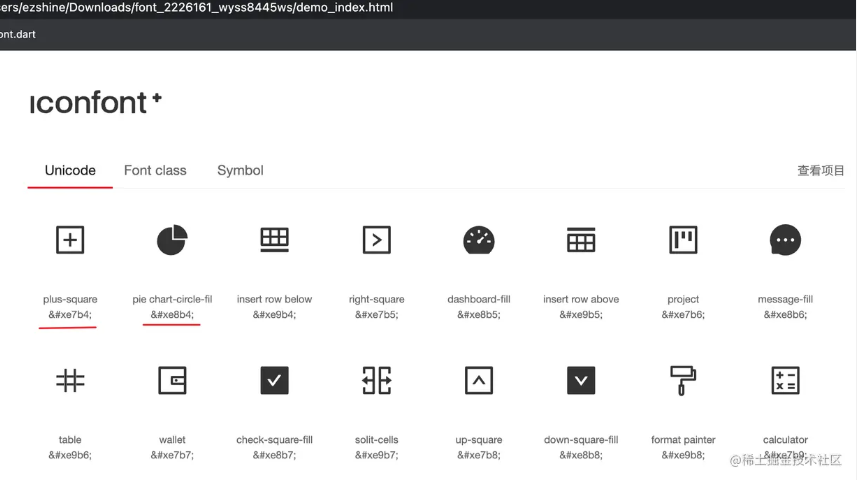Open the Symbol tab

(240, 171)
